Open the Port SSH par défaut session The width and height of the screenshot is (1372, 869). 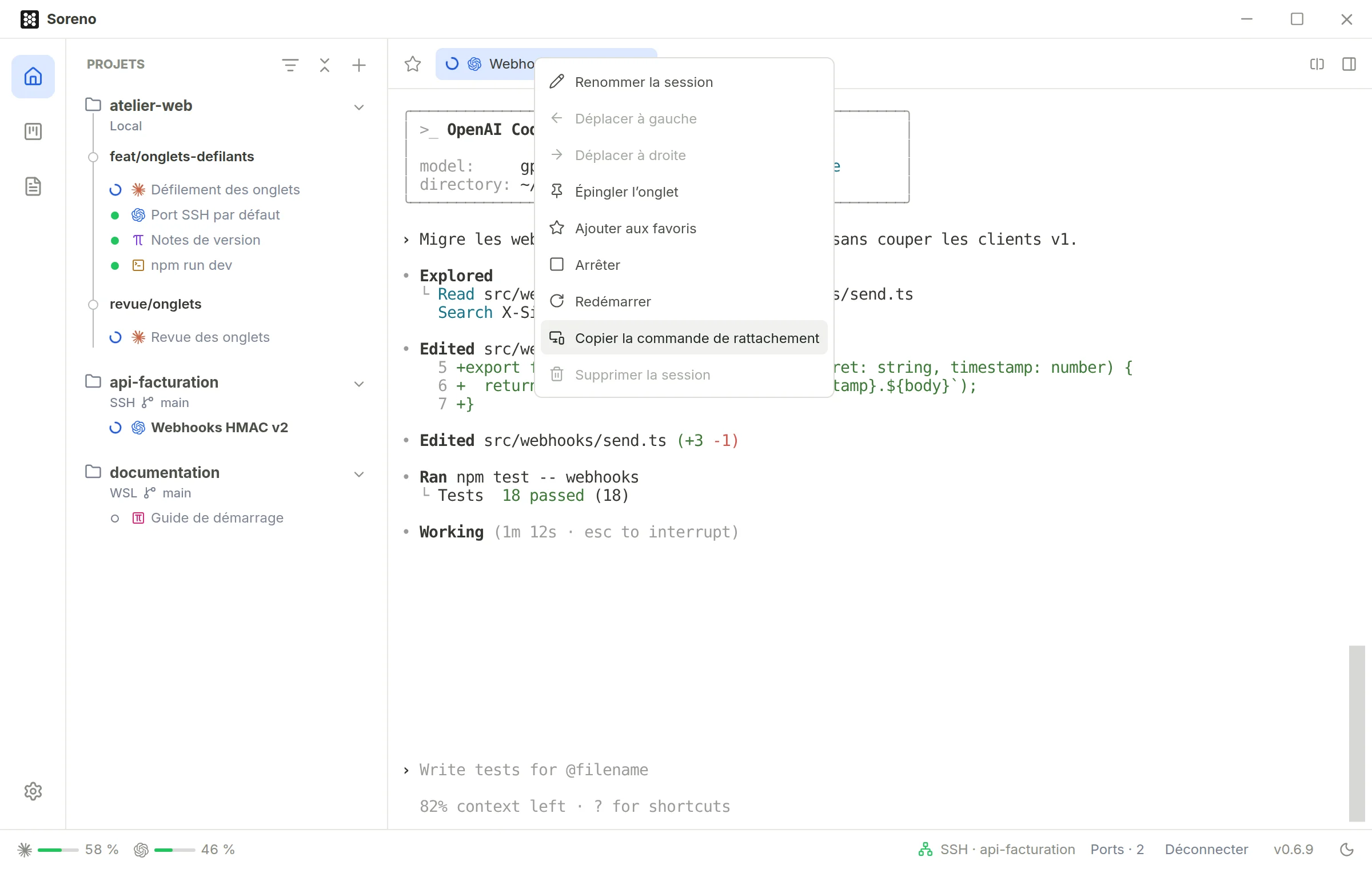tap(215, 215)
